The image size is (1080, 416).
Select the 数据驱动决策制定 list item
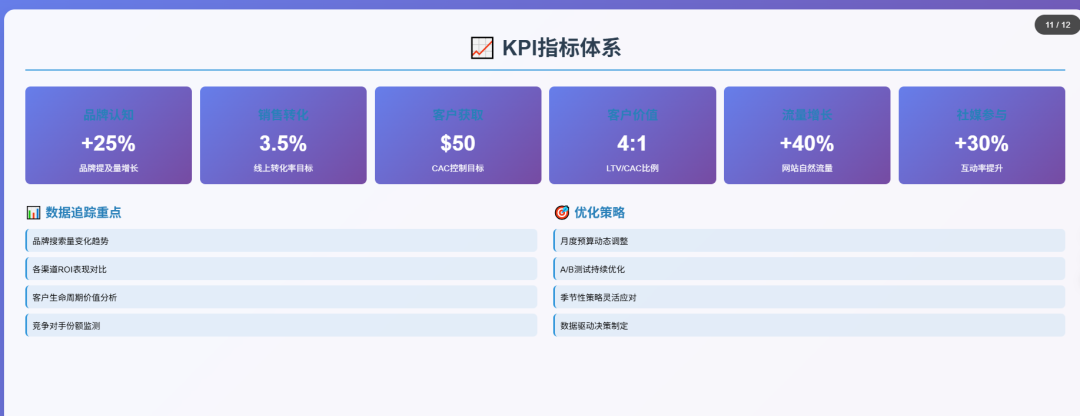coord(809,326)
